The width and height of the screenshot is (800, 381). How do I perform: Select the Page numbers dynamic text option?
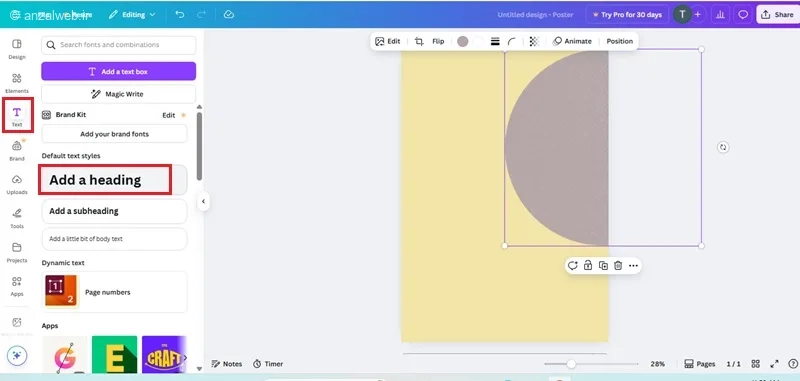coord(114,292)
